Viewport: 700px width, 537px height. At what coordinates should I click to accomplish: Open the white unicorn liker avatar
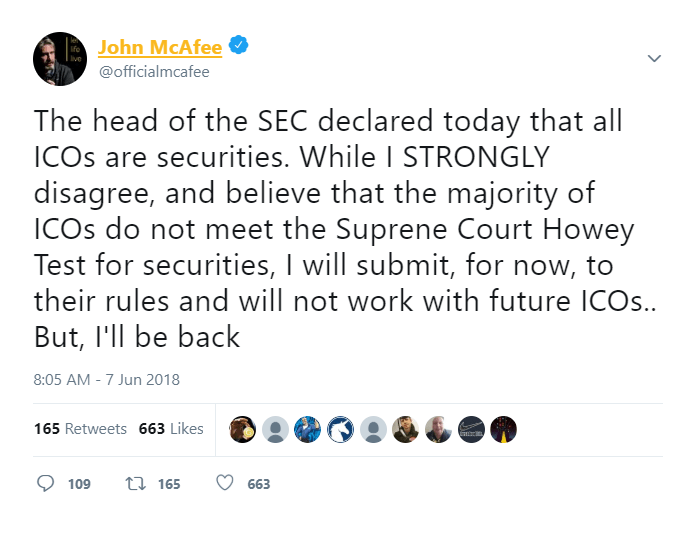(x=340, y=429)
